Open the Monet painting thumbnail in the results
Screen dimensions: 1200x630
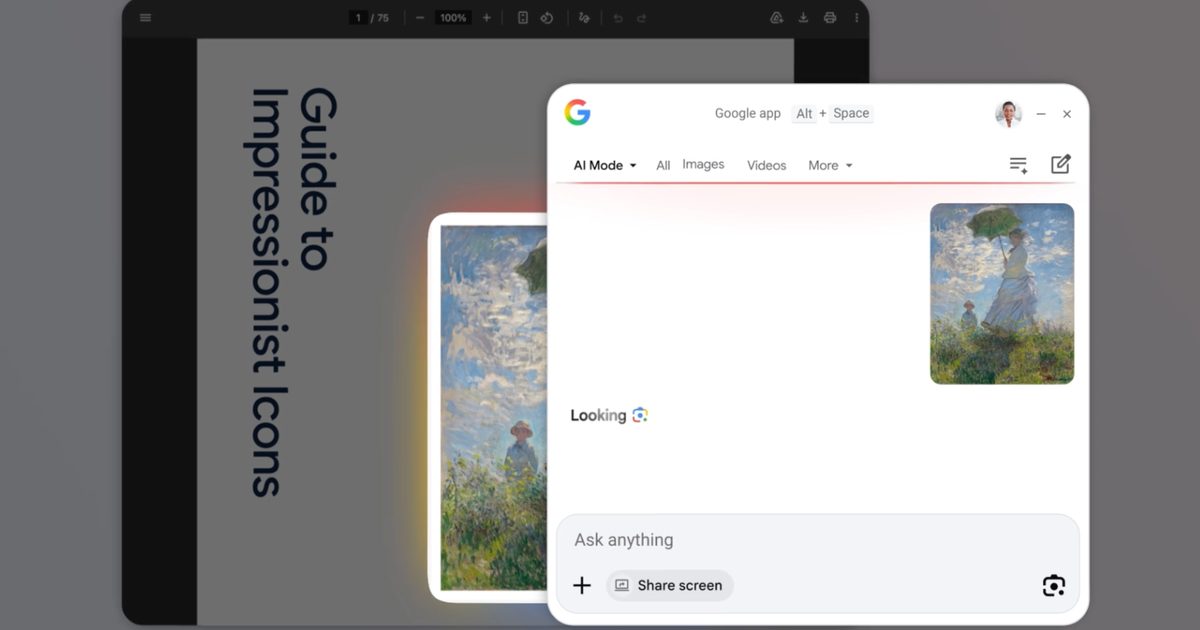(x=1001, y=293)
